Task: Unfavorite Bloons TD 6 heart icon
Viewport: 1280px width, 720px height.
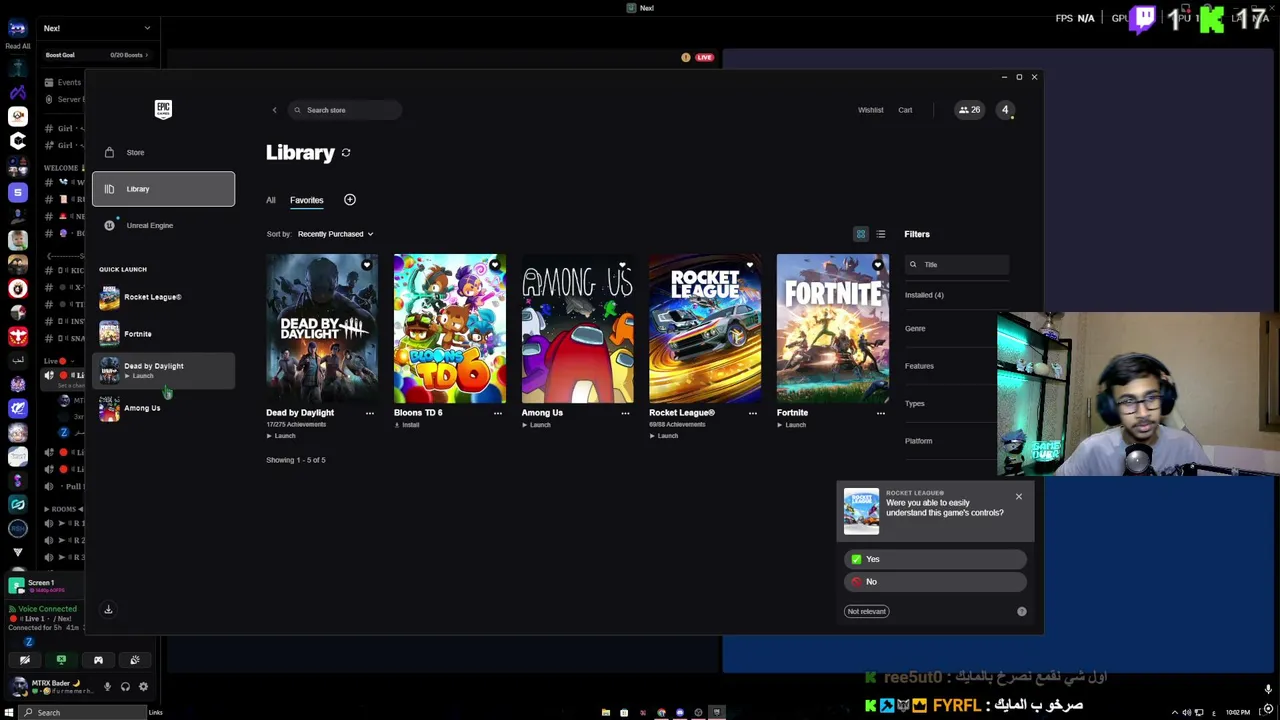Action: (x=495, y=265)
